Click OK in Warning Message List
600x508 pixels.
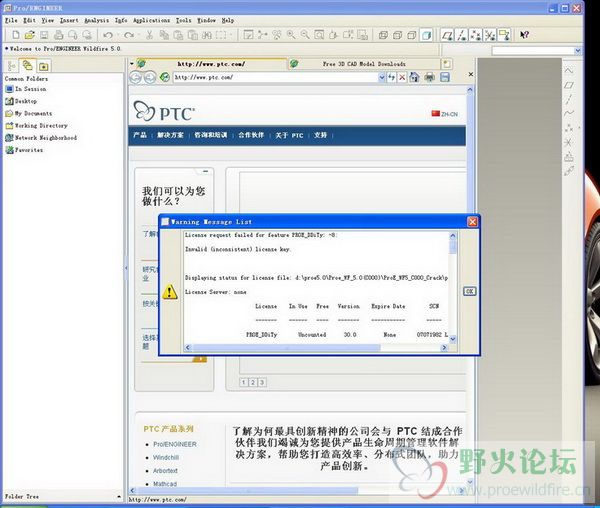point(470,291)
